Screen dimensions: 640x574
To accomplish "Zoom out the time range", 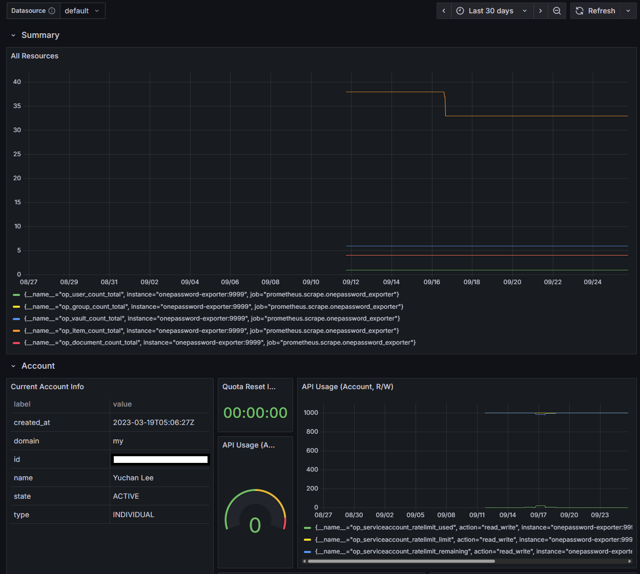I will [557, 11].
